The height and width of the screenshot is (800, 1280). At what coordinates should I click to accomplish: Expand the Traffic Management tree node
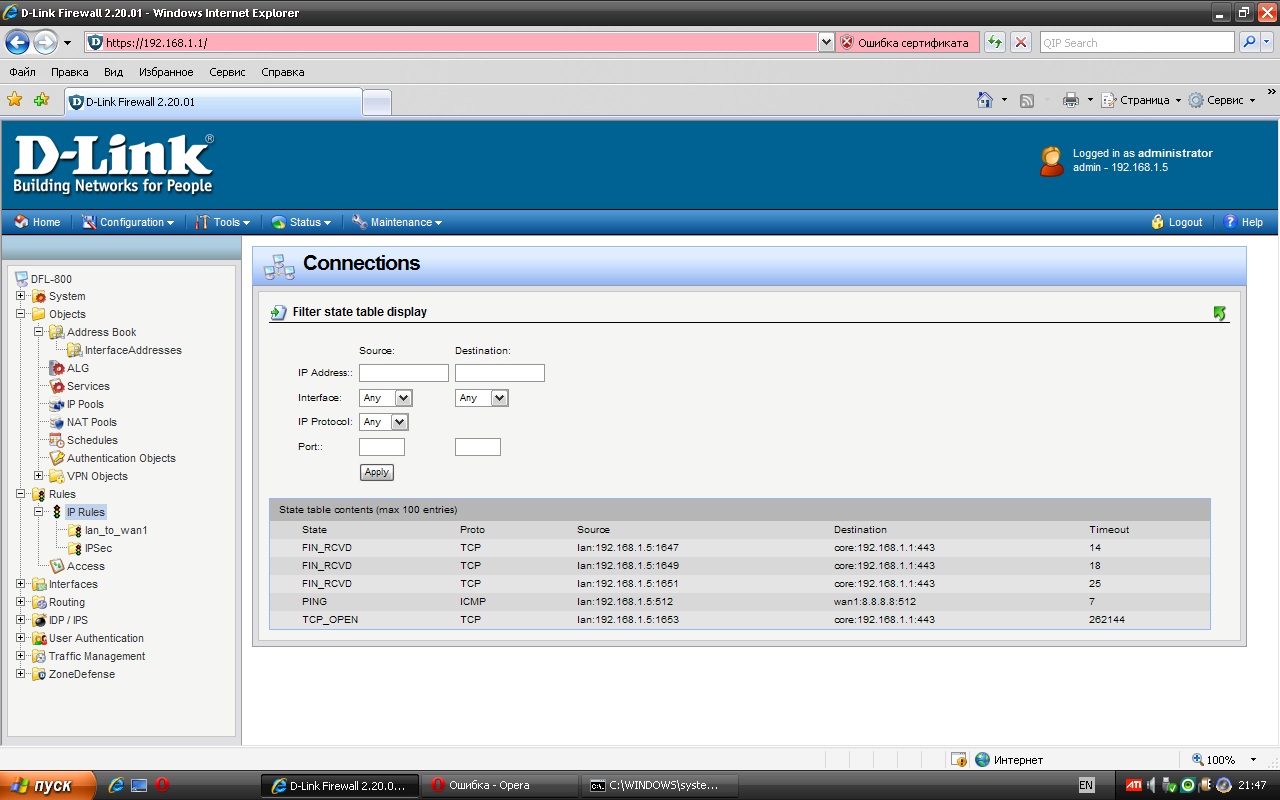coord(20,656)
